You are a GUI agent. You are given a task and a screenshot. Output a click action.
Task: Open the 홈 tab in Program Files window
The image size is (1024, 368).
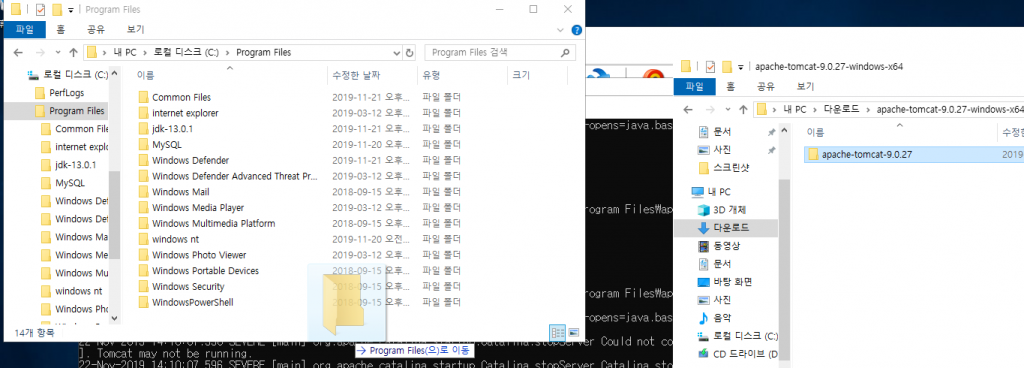click(60, 29)
